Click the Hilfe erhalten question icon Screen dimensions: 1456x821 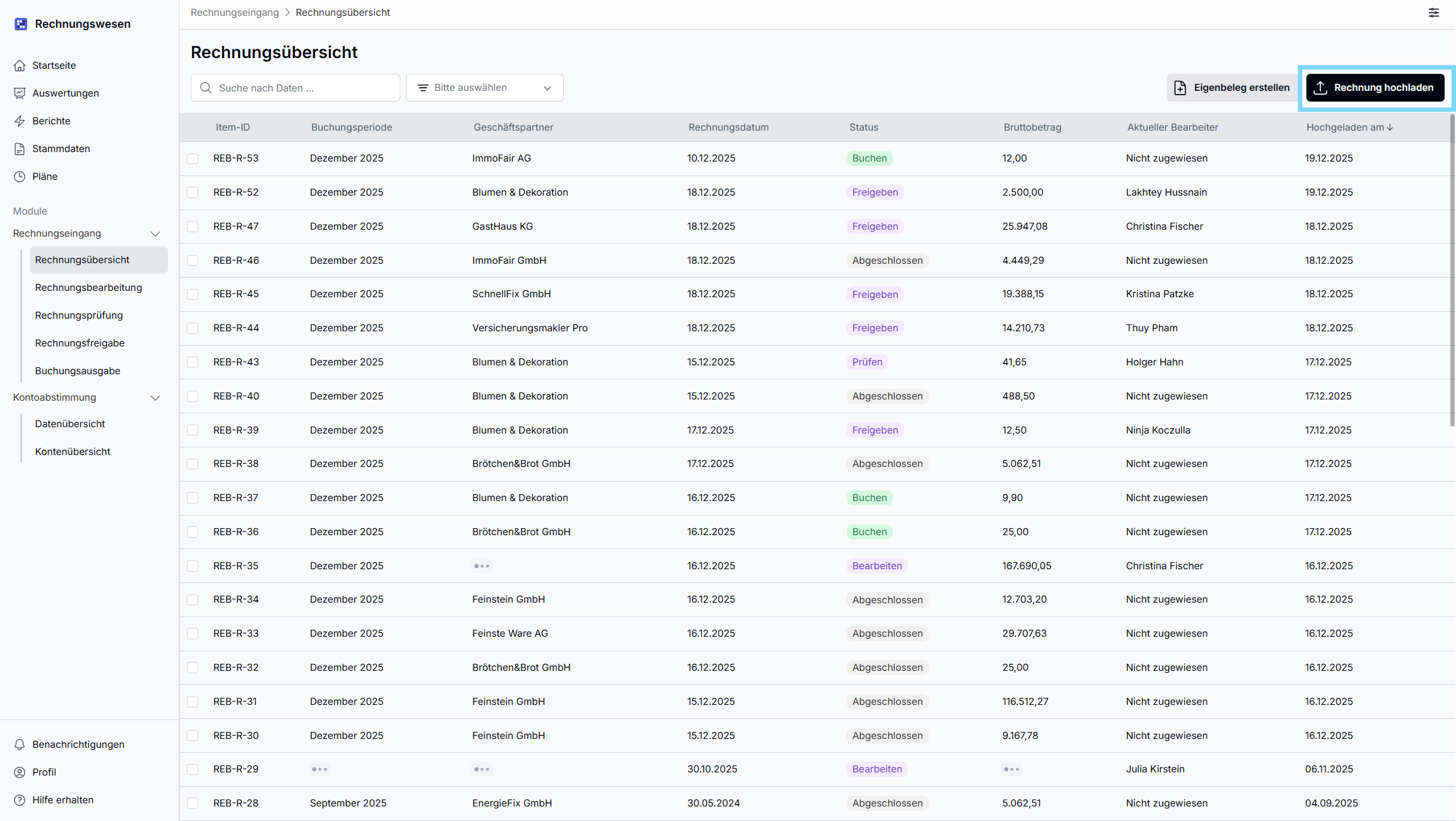(x=20, y=800)
